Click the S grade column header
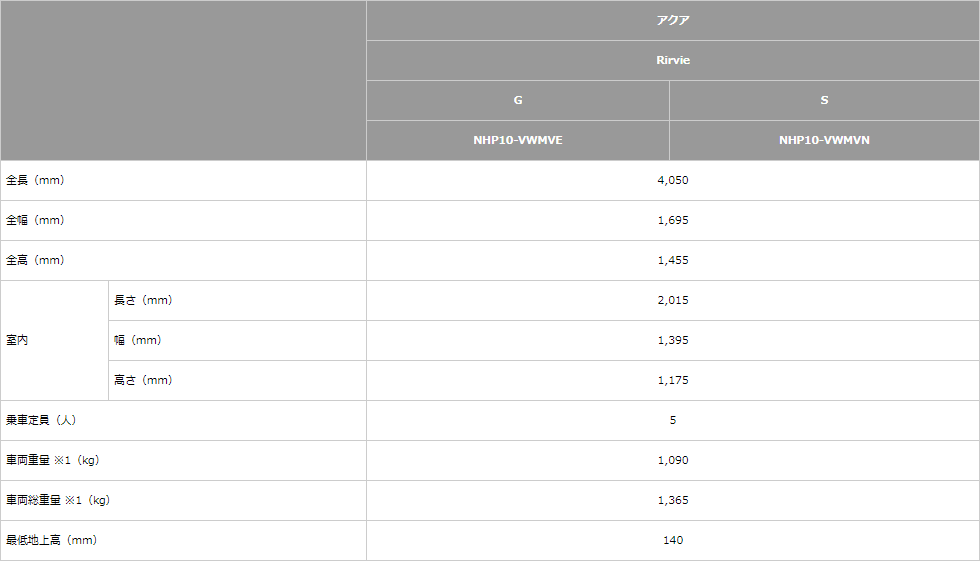980x561 pixels. [824, 101]
